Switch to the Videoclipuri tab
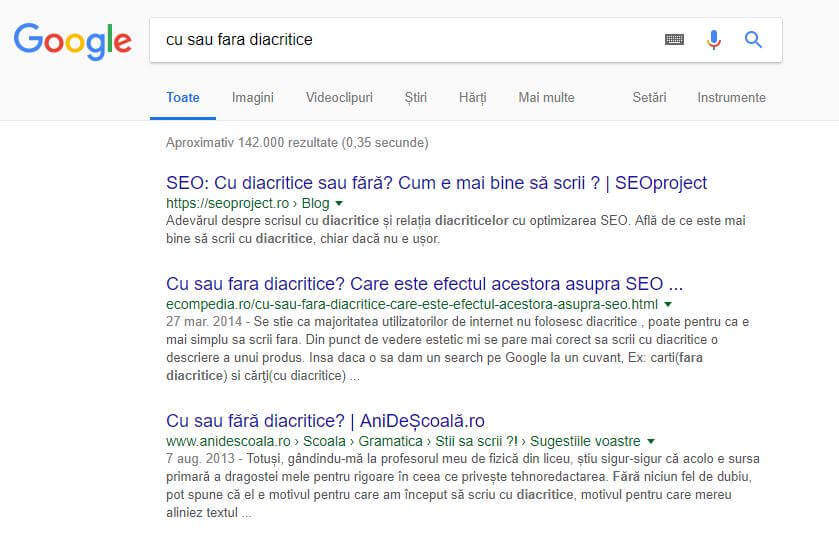 pyautogui.click(x=339, y=97)
